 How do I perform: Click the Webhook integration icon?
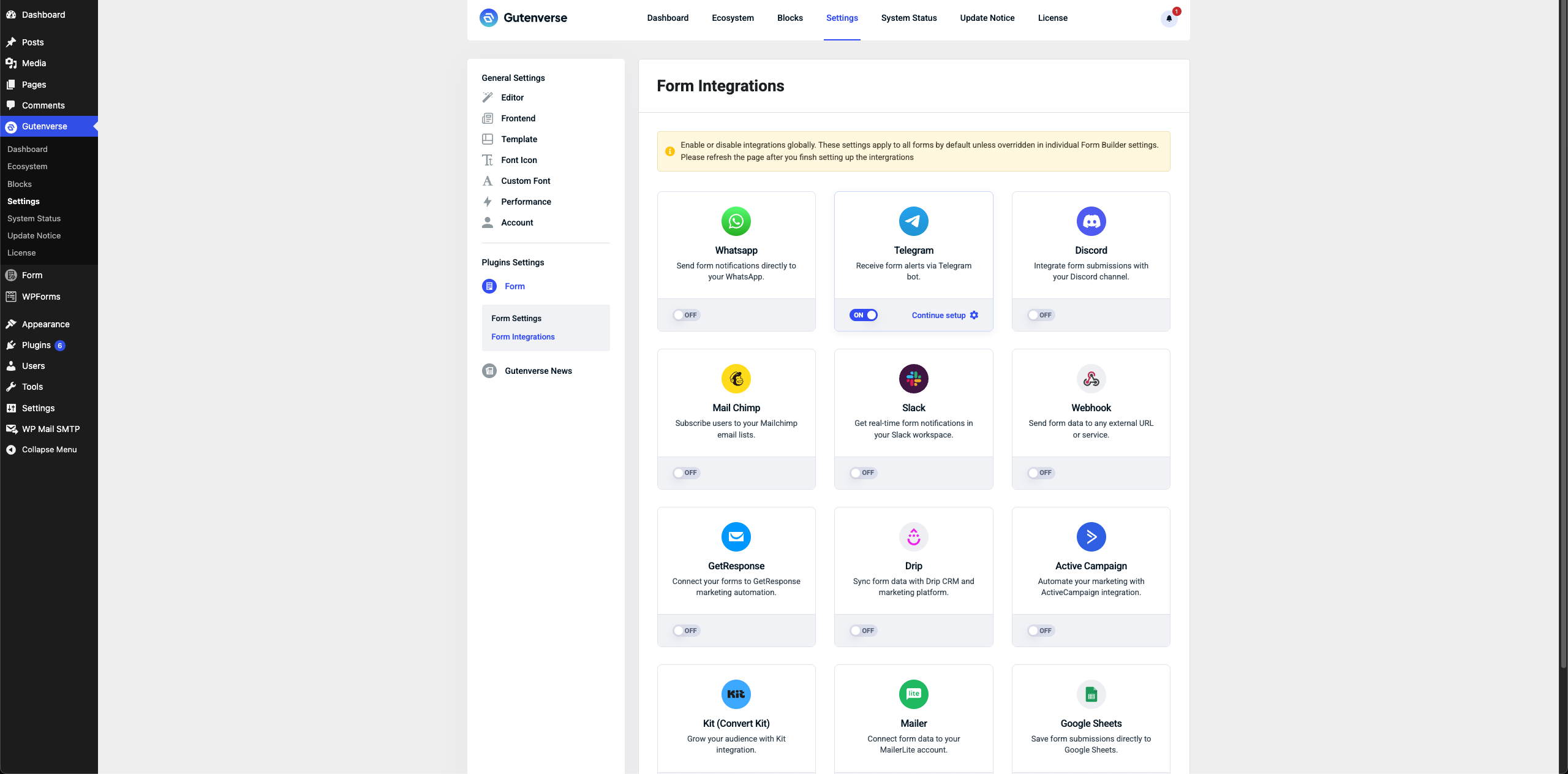click(1091, 379)
